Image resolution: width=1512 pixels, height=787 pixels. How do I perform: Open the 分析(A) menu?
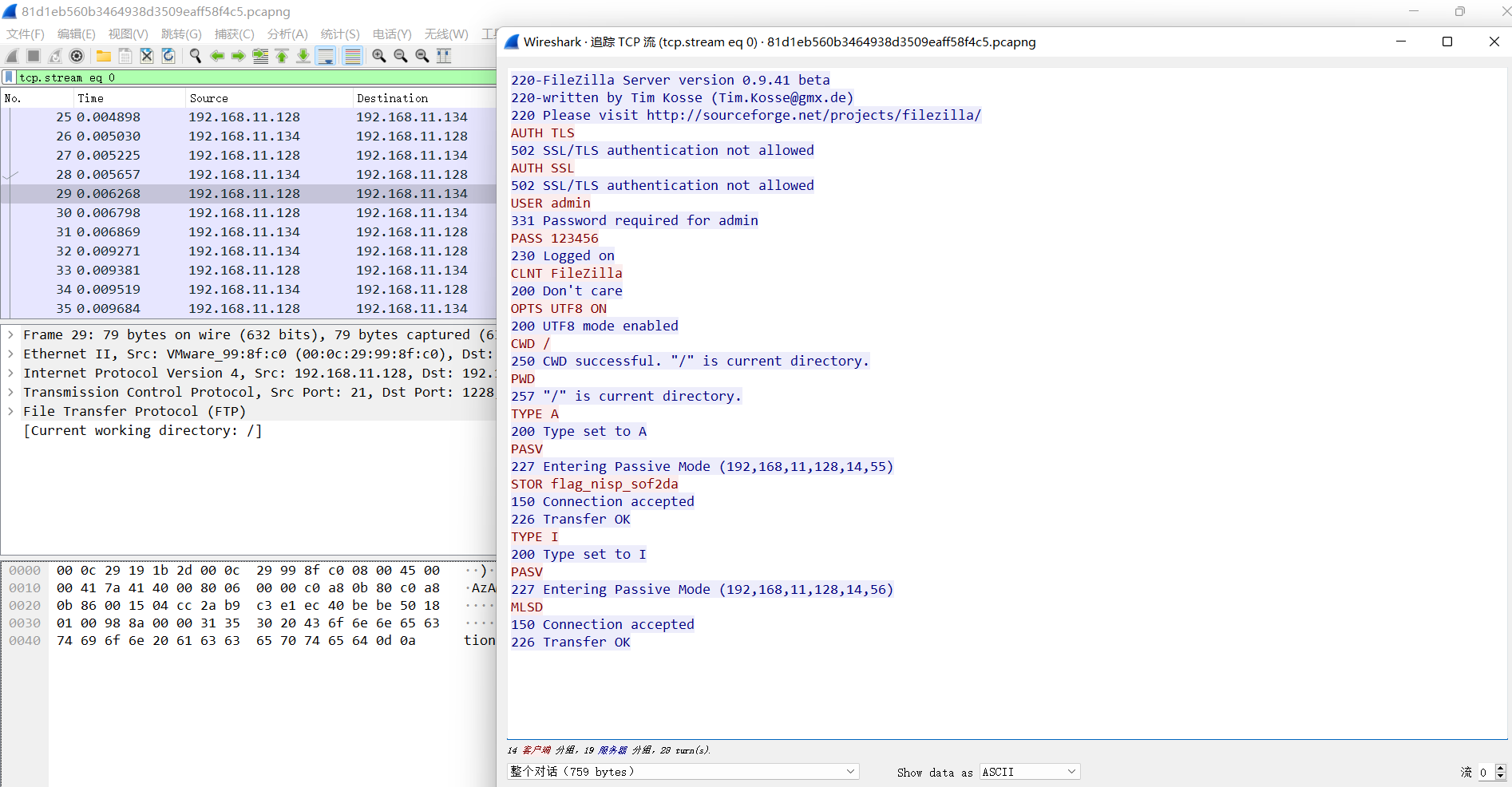pos(287,34)
